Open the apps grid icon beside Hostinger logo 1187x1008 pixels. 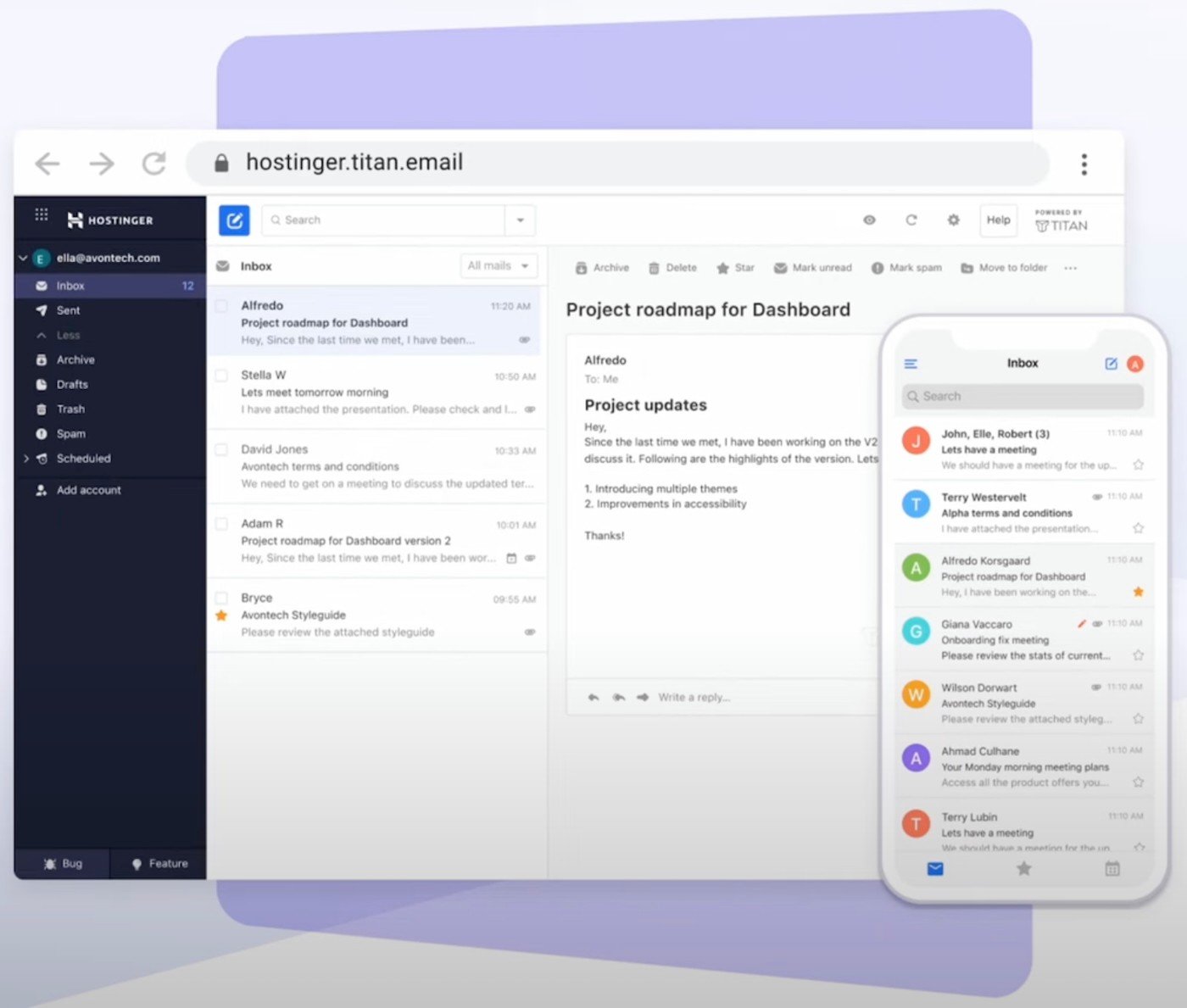[x=42, y=214]
